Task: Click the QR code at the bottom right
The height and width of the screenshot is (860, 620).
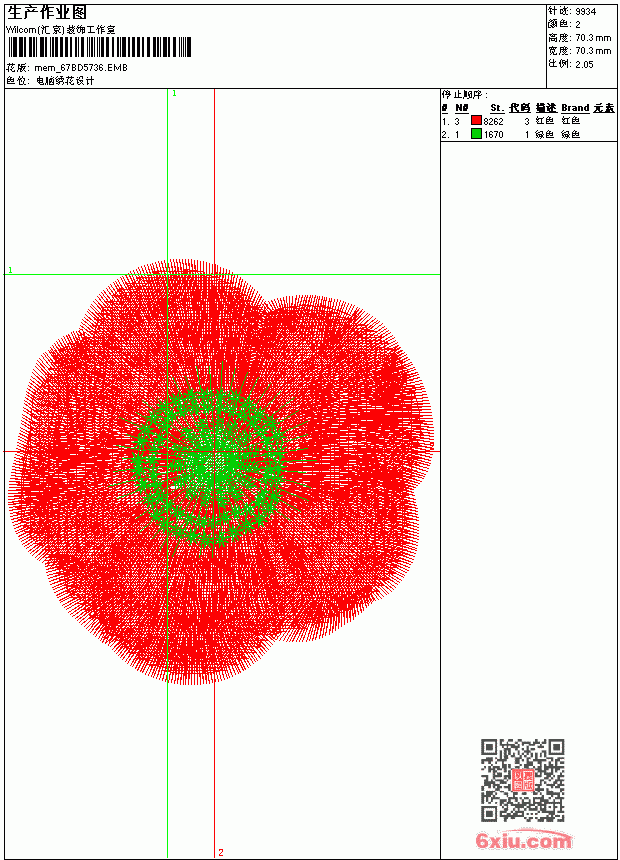Action: pyautogui.click(x=522, y=780)
